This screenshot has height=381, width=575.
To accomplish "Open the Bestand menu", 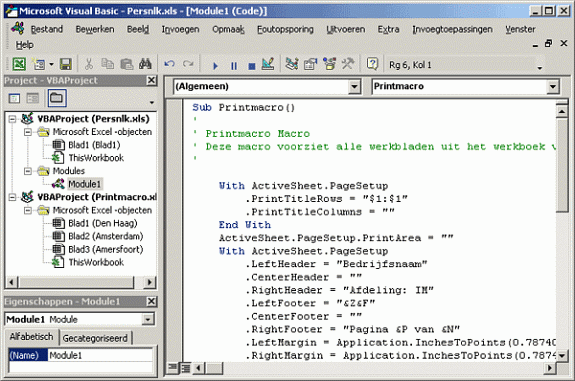I will pyautogui.click(x=47, y=29).
